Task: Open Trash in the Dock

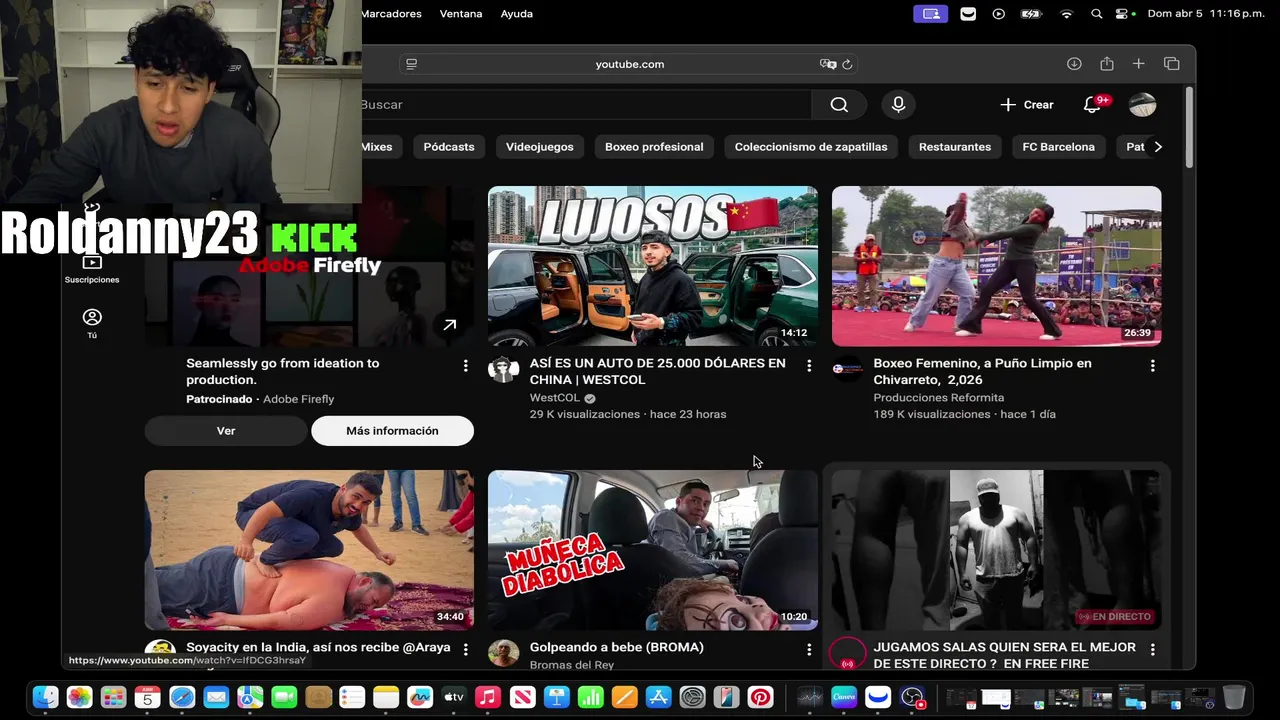Action: point(1234,697)
